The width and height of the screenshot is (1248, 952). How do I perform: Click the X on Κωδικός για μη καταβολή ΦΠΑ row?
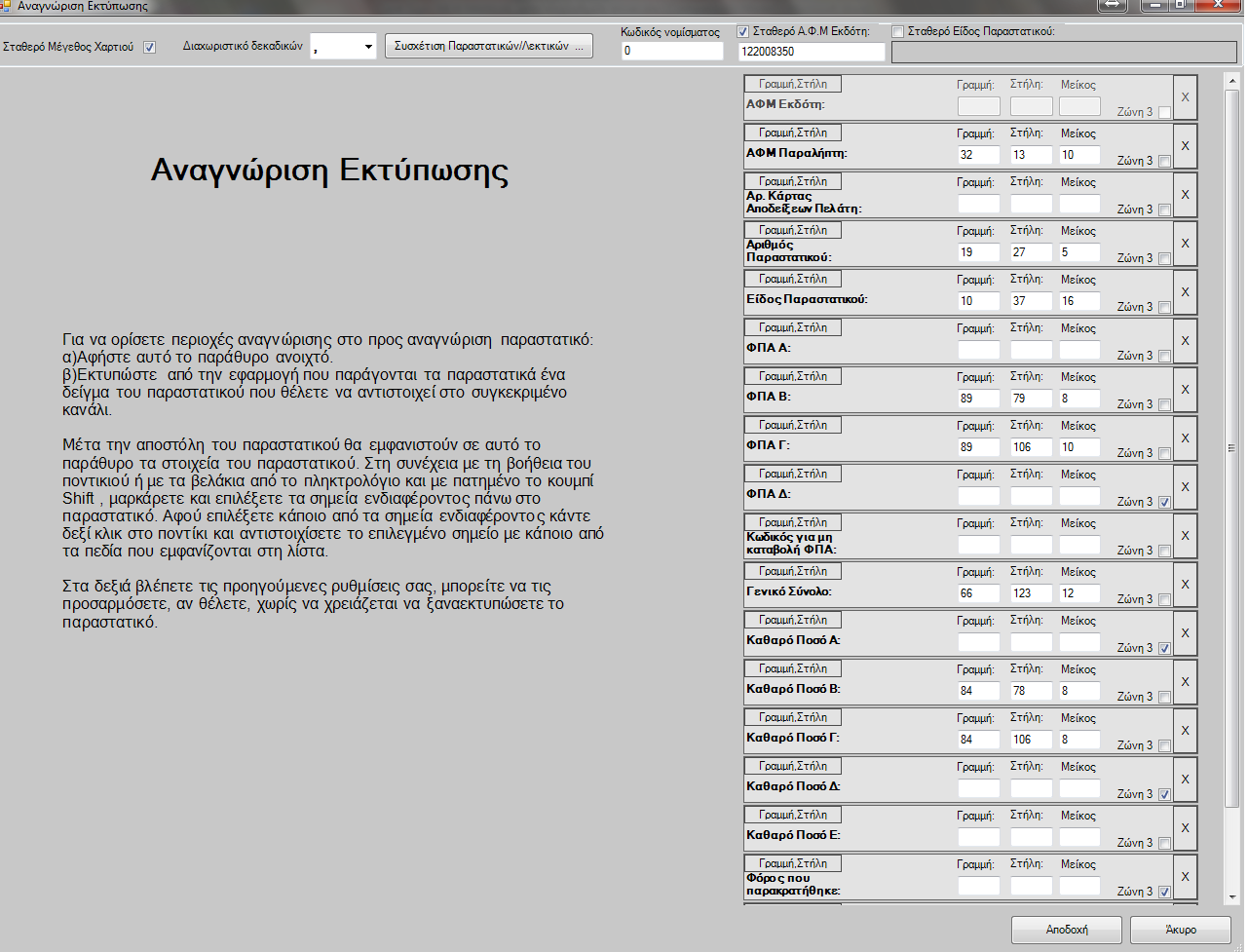click(1185, 536)
